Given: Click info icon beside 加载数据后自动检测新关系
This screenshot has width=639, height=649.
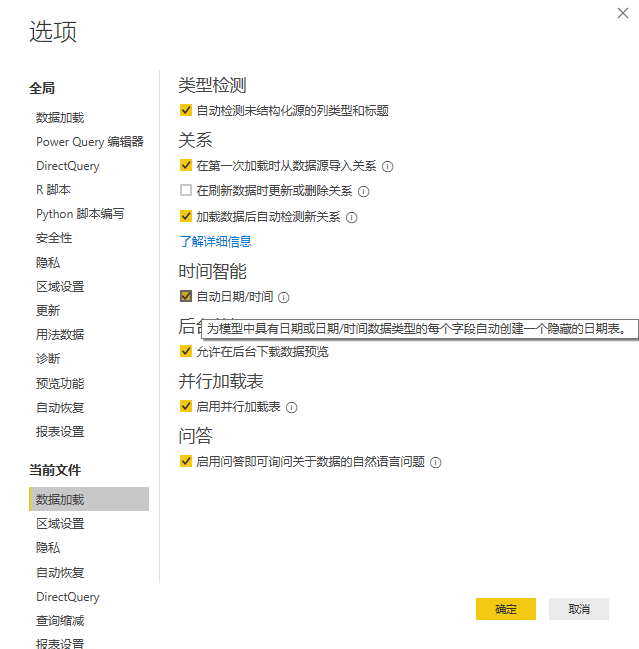Looking at the screenshot, I should (x=351, y=217).
